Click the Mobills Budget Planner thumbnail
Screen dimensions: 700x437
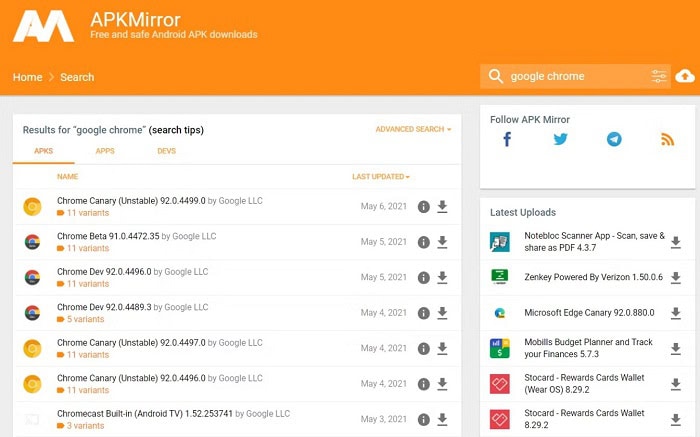coord(500,348)
